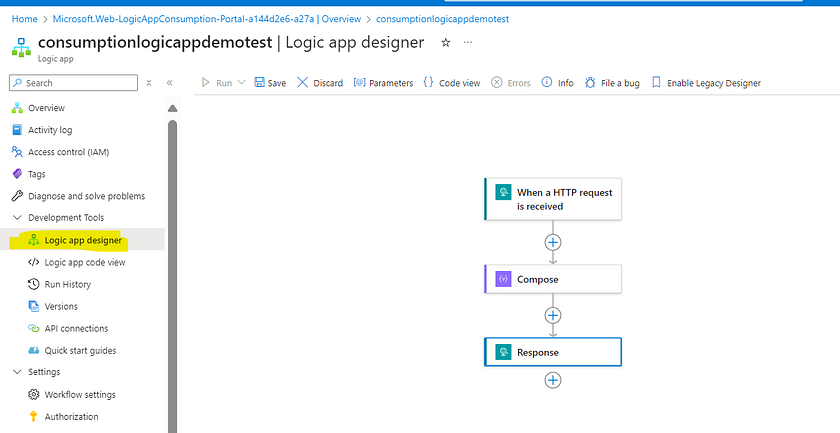Click the Parameters [@] icon
Viewport: 840px width, 433px height.
[x=359, y=83]
